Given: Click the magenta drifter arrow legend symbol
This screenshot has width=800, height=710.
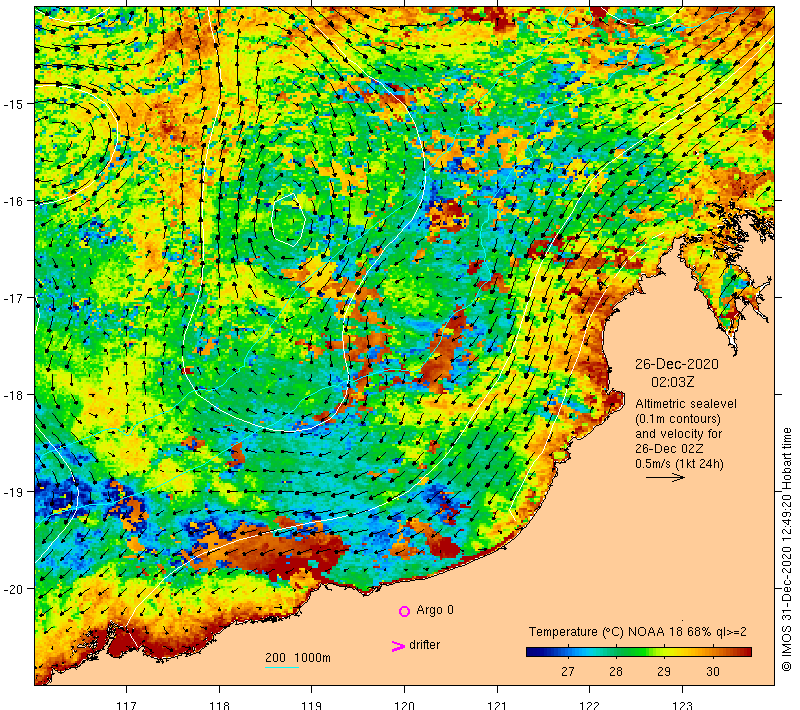Looking at the screenshot, I should (398, 646).
